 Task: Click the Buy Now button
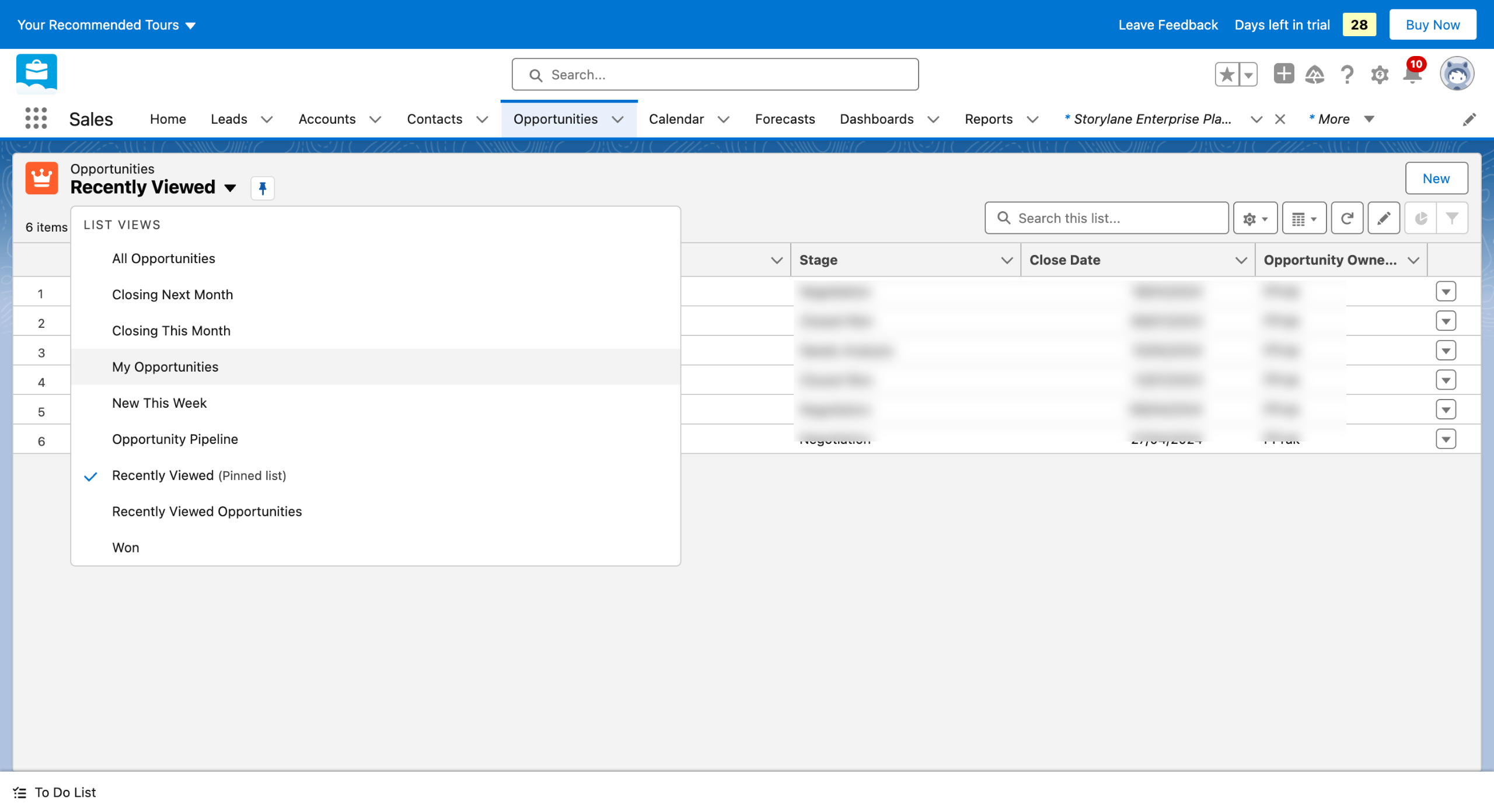tap(1432, 25)
